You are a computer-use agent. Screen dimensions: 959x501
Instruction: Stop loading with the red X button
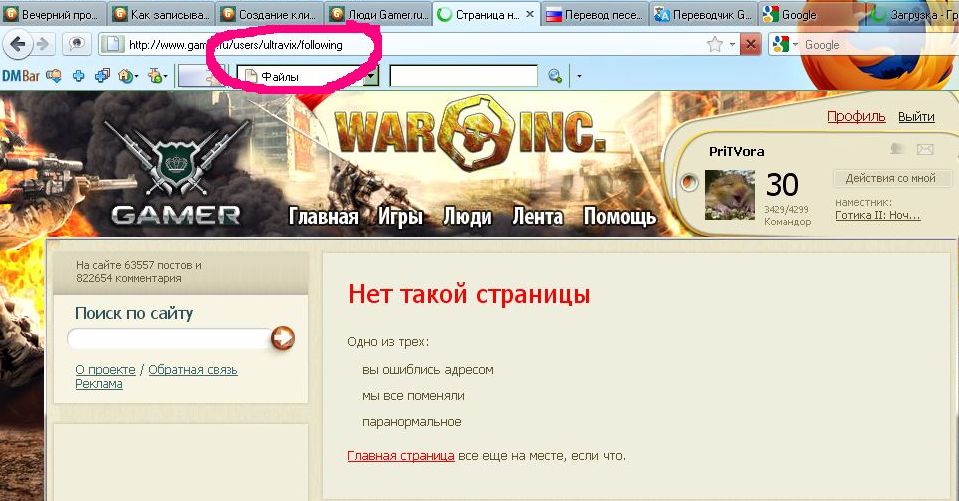[x=750, y=44]
